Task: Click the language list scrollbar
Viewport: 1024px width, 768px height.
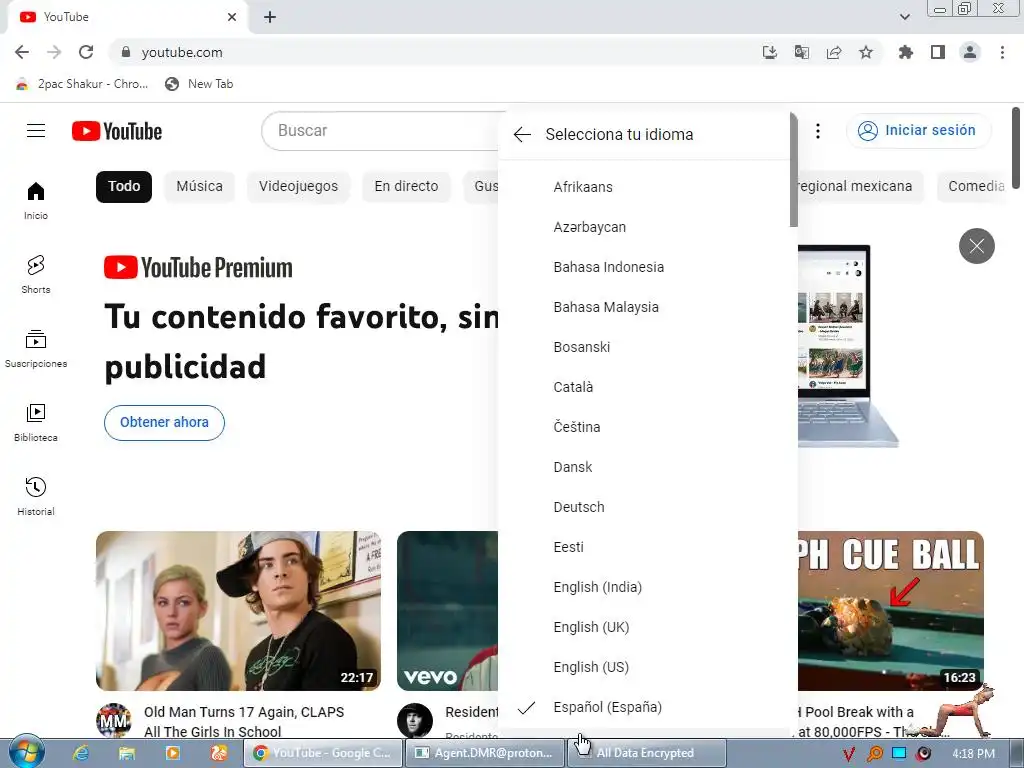Action: 793,170
